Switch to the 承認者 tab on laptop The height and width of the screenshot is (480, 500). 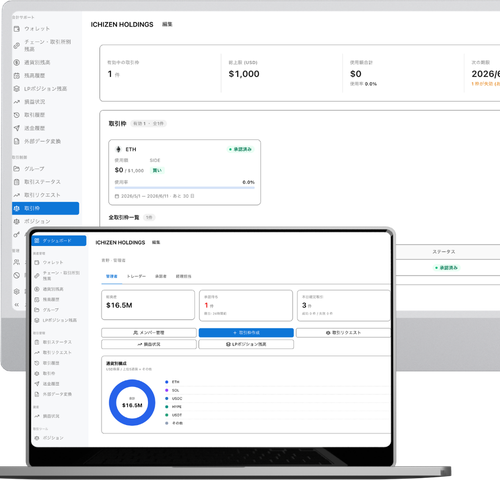click(x=161, y=276)
